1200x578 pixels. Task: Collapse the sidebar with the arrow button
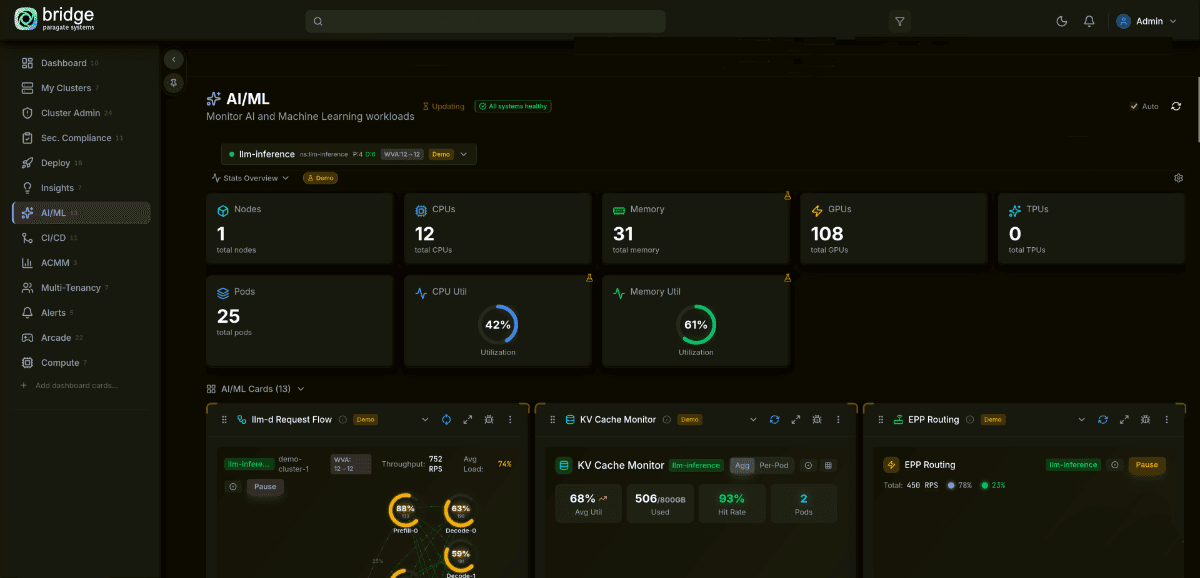tap(174, 59)
